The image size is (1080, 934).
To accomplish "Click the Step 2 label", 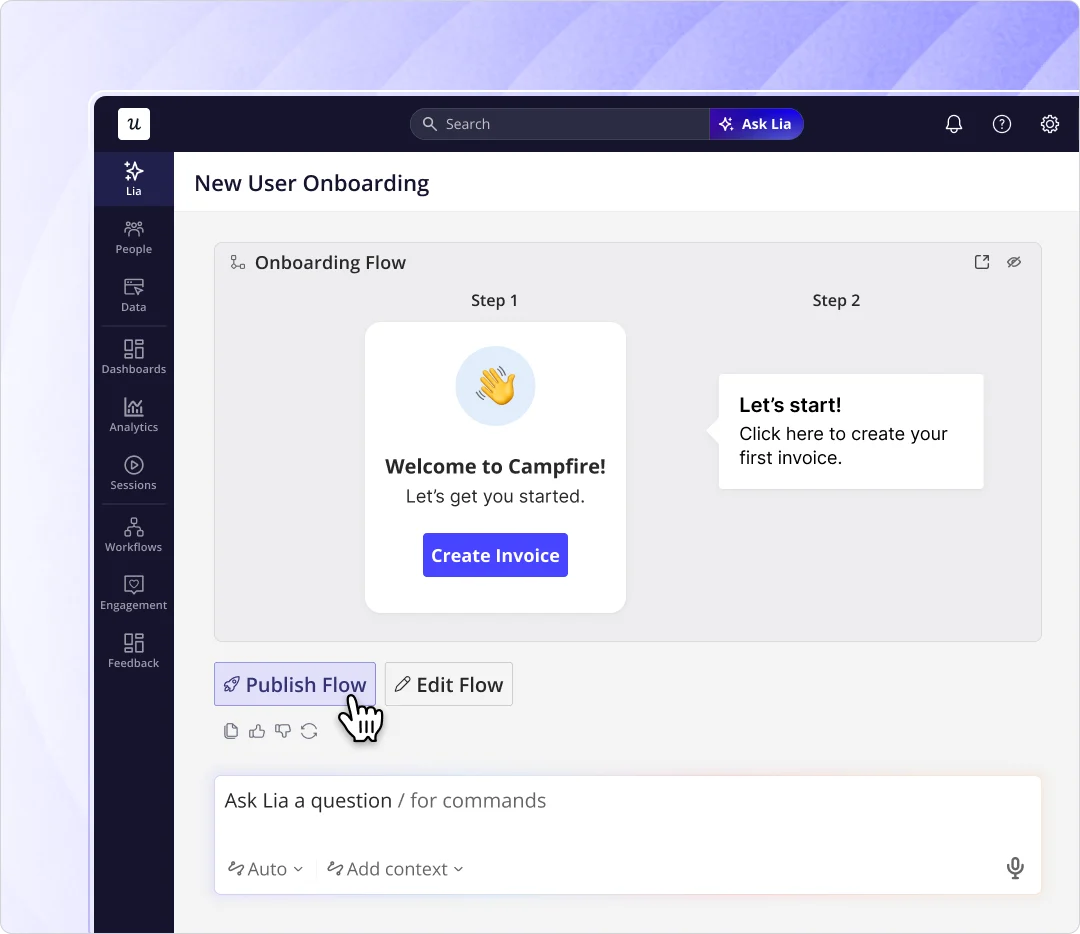I will point(836,300).
